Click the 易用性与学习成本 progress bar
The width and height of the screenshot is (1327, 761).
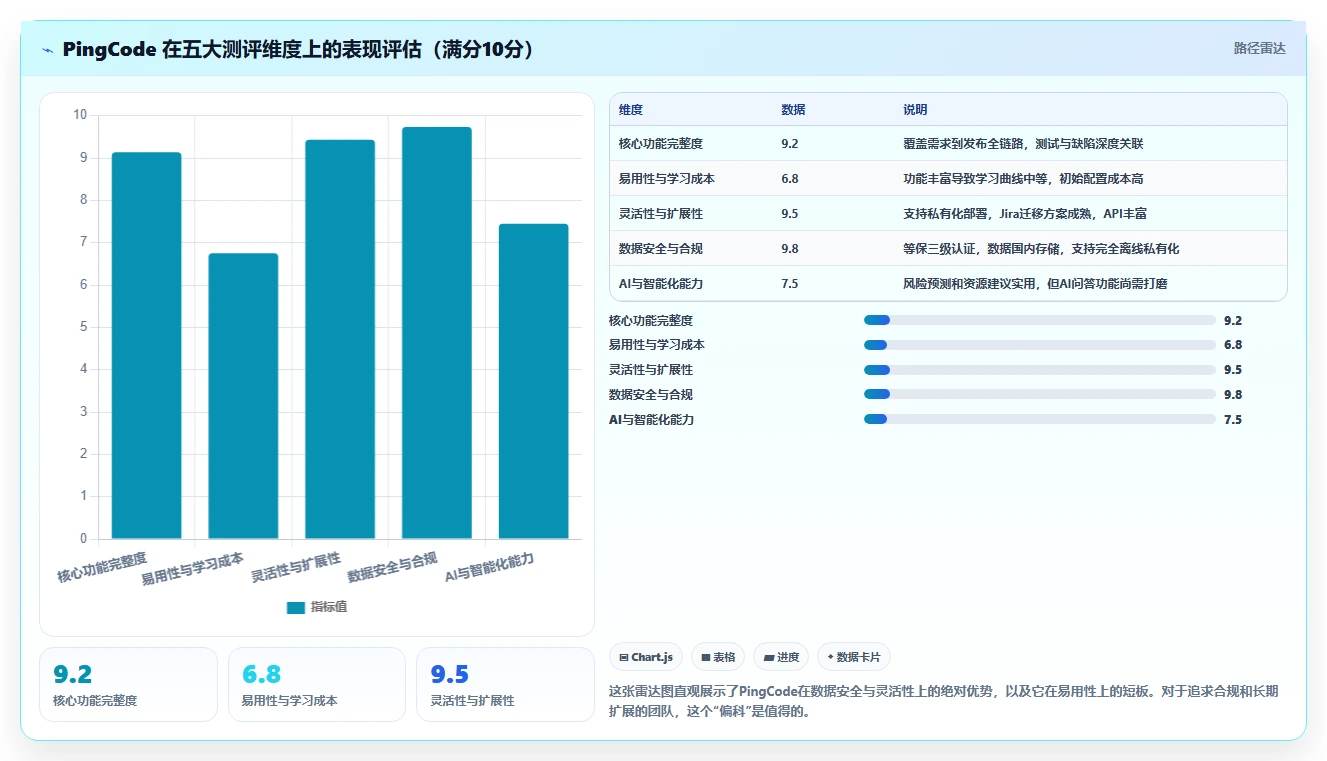coord(1040,345)
